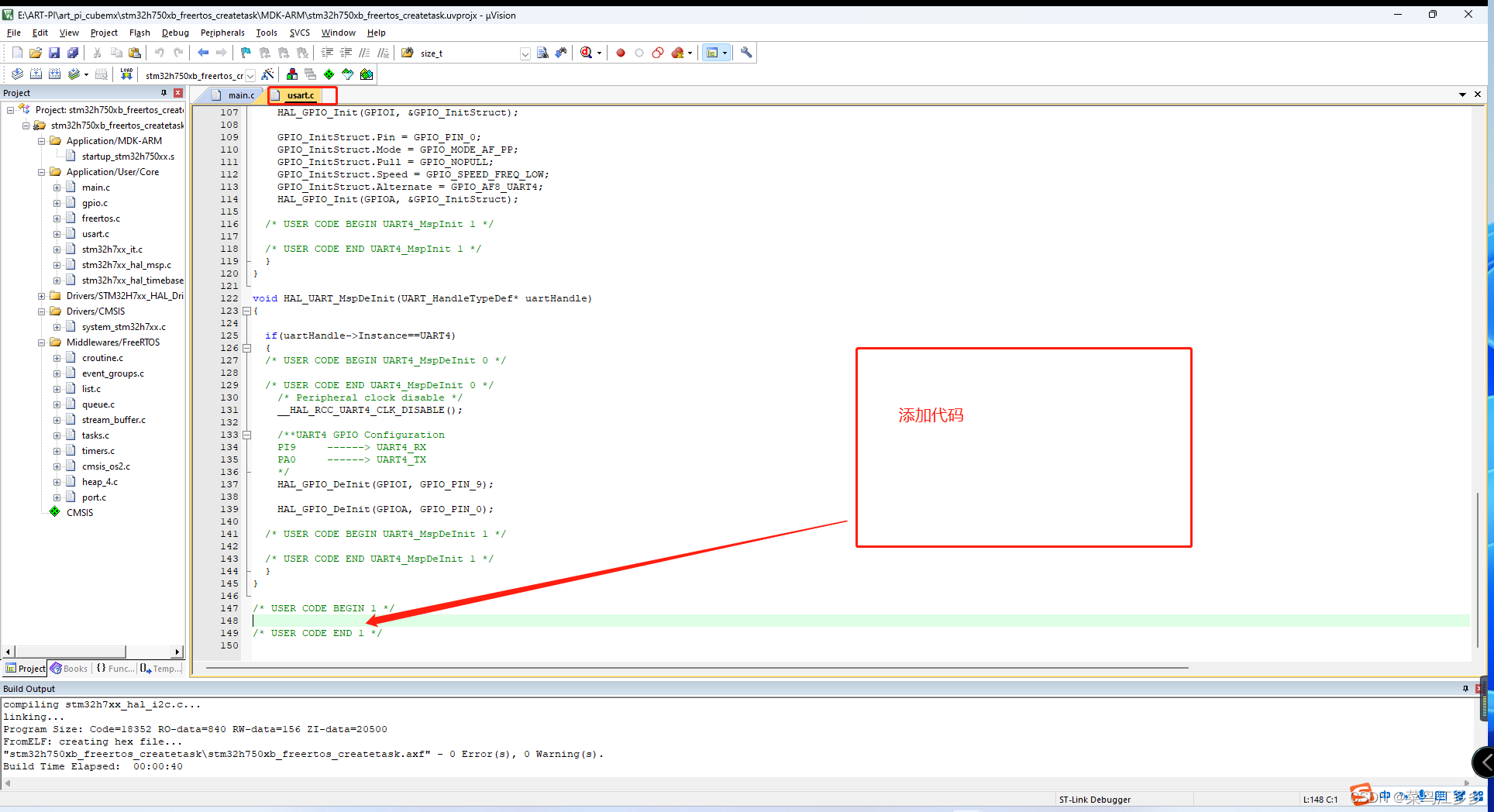The height and width of the screenshot is (812, 1494).
Task: Open freertos.c in the project tree
Action: pyautogui.click(x=101, y=218)
